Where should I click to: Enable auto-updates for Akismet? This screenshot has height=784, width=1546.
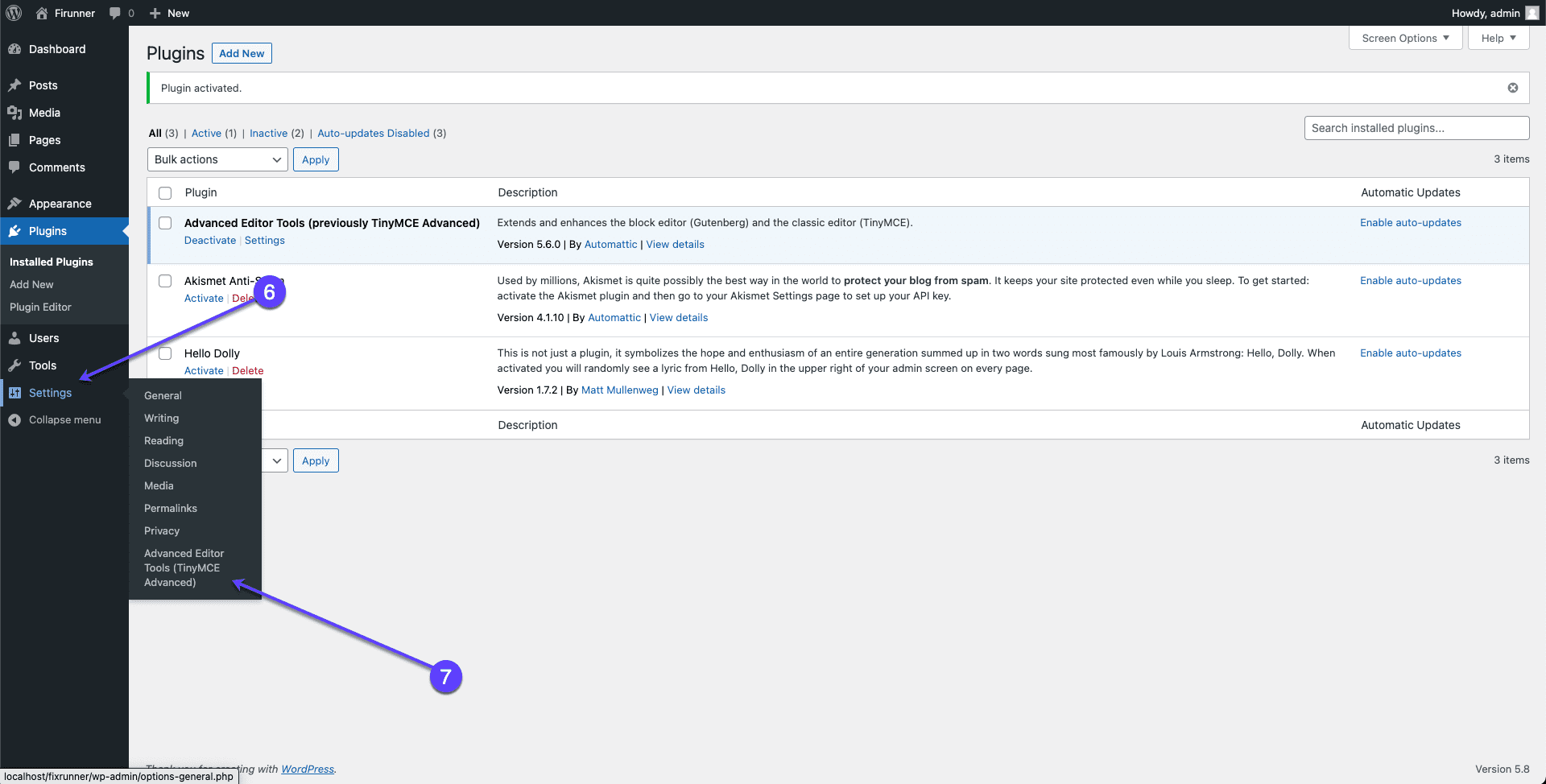[x=1411, y=280]
